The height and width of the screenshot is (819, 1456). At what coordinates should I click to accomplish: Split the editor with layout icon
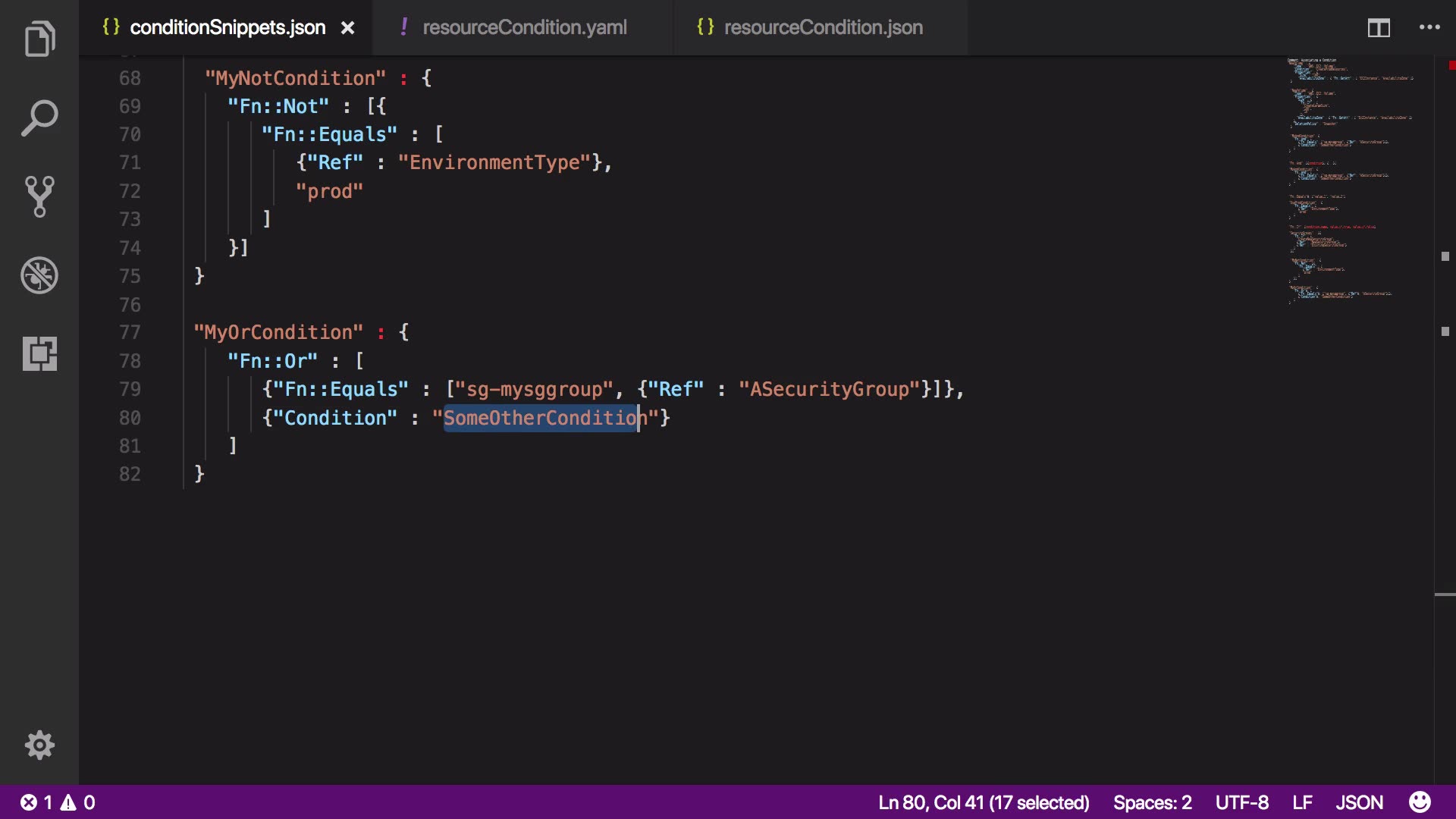click(x=1378, y=28)
